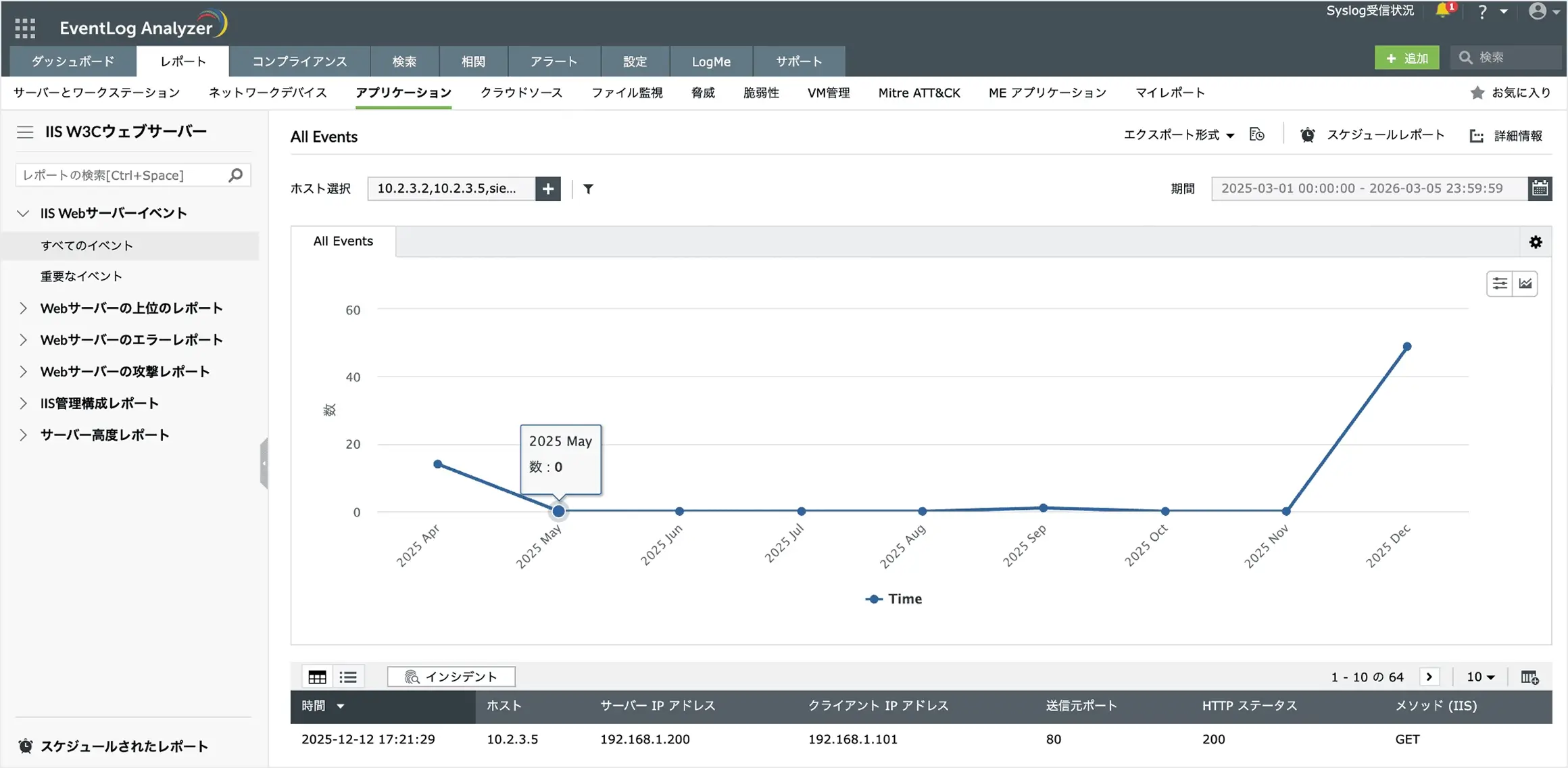Expand Webサーバーの攻撃レポート
The width and height of the screenshot is (1568, 768).
click(23, 372)
